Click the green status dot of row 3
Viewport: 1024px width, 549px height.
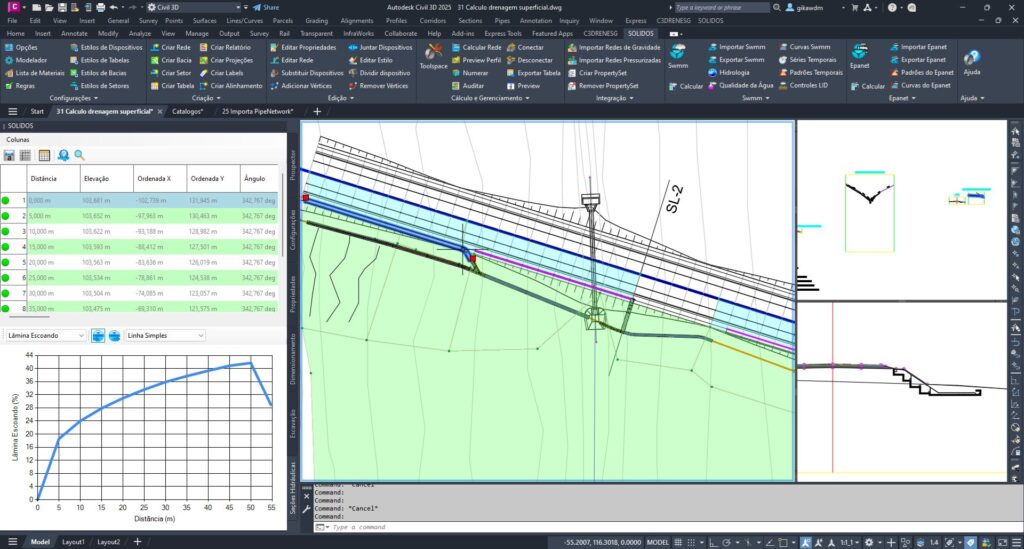[6, 232]
